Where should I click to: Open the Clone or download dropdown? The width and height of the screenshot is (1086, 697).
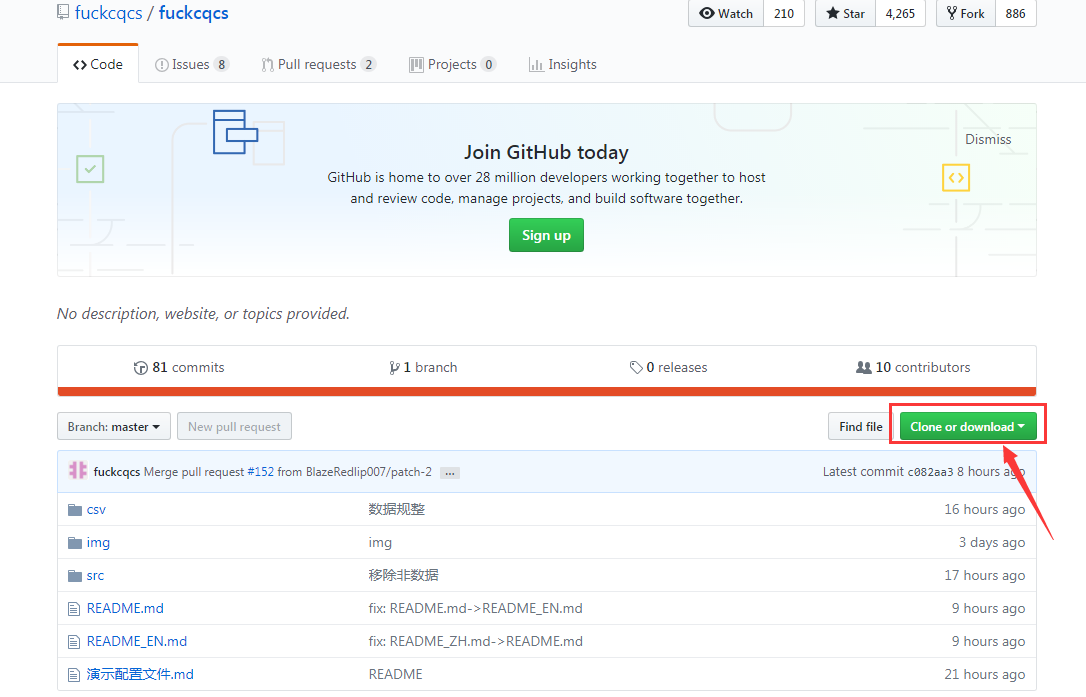(x=968, y=427)
